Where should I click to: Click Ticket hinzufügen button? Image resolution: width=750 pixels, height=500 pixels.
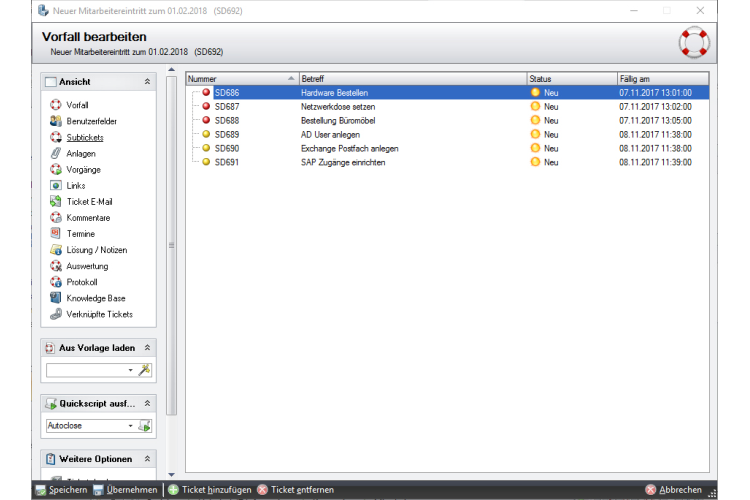(208, 490)
